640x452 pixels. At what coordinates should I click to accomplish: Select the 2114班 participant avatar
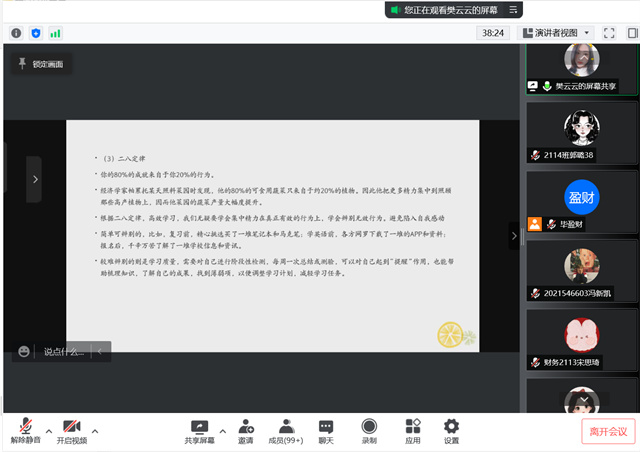point(582,127)
